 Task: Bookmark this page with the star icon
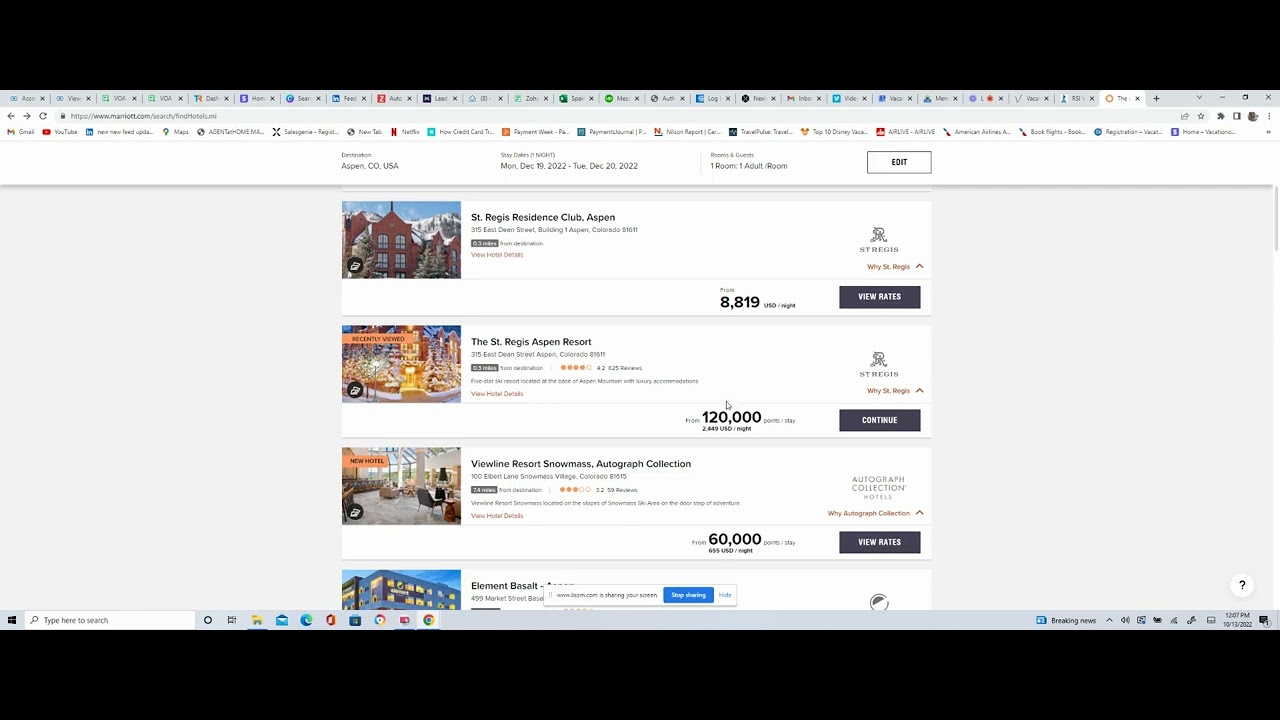(x=1201, y=116)
